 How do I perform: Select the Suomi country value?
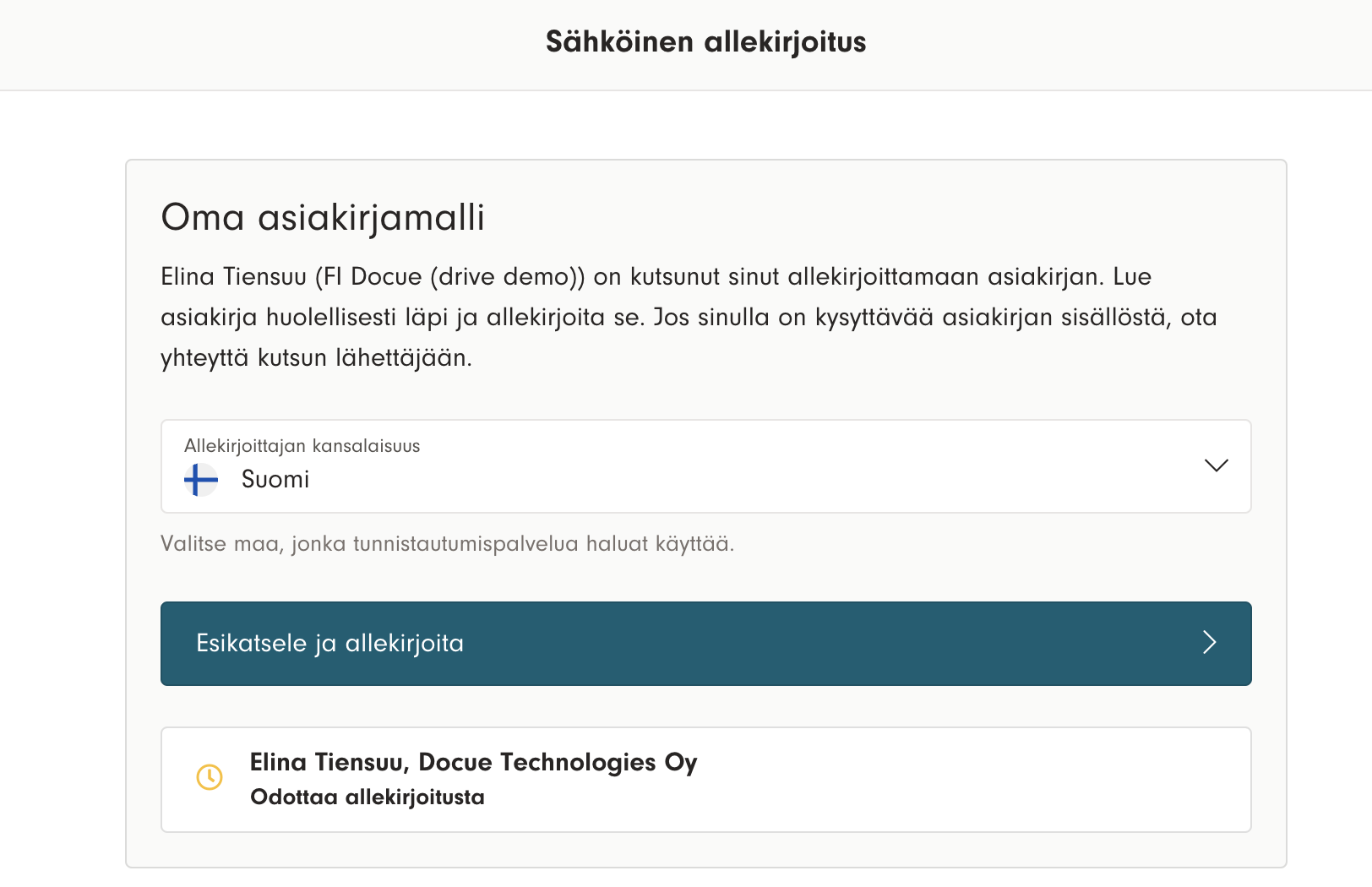point(275,480)
